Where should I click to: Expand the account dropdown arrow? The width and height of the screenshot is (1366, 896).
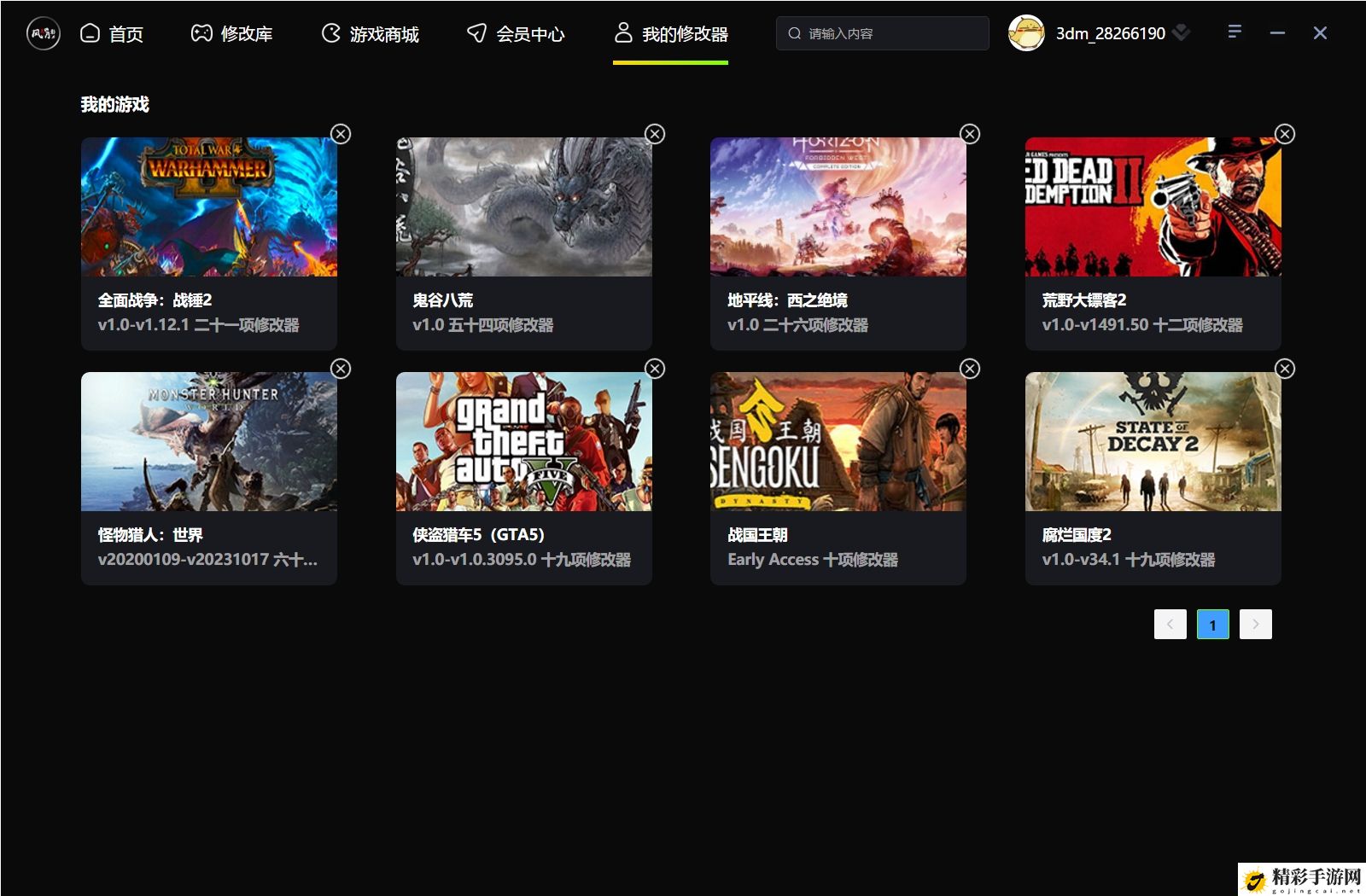1181,32
